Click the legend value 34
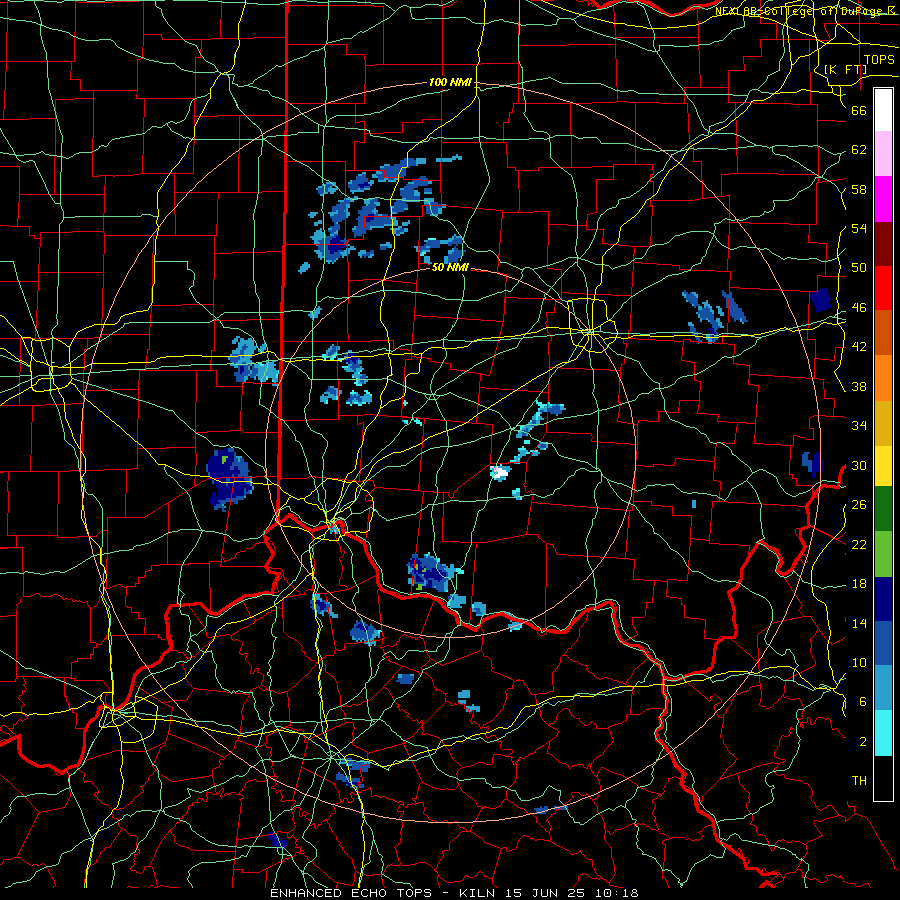 click(859, 425)
